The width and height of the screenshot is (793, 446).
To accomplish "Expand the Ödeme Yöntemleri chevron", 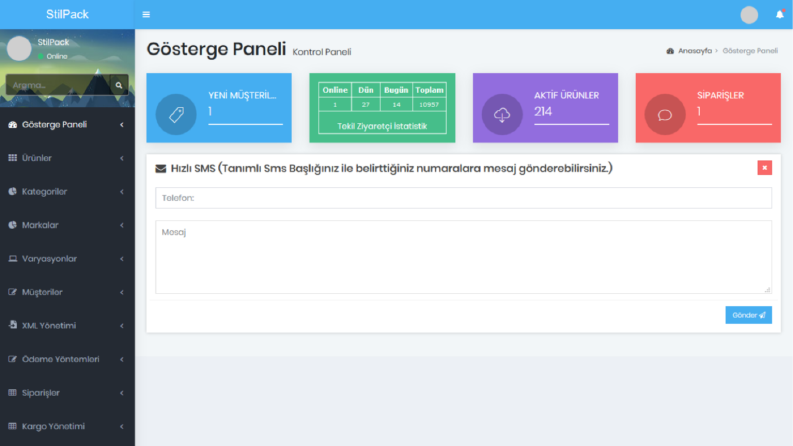I will [x=122, y=359].
